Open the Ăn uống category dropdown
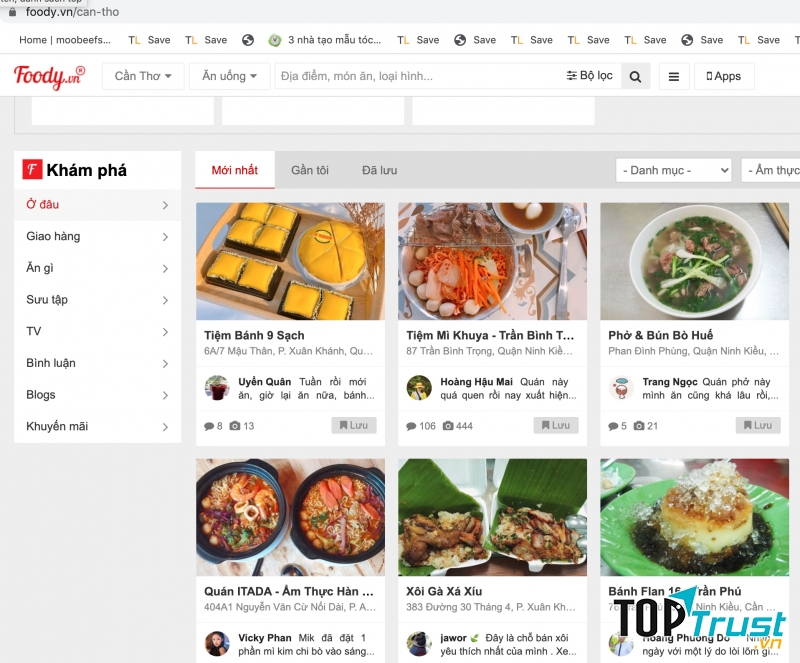 click(x=229, y=76)
